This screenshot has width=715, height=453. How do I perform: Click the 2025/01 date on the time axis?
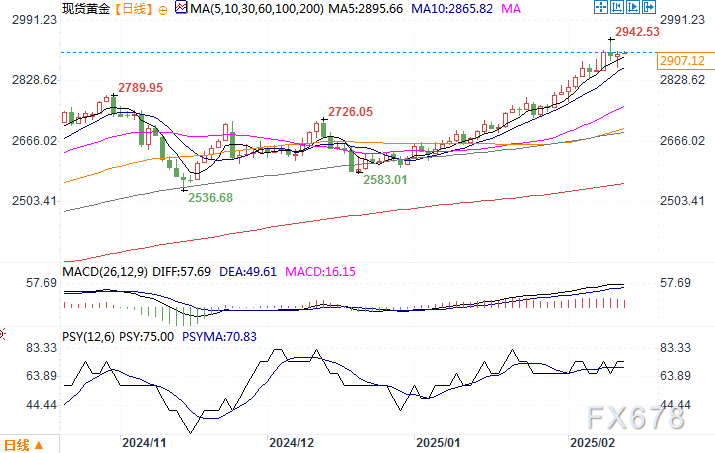pos(438,441)
